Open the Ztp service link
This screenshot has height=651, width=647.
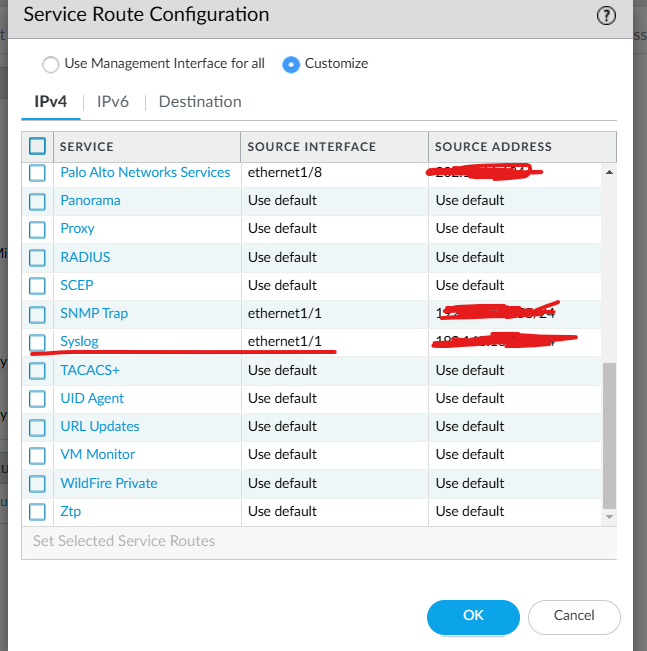[71, 512]
